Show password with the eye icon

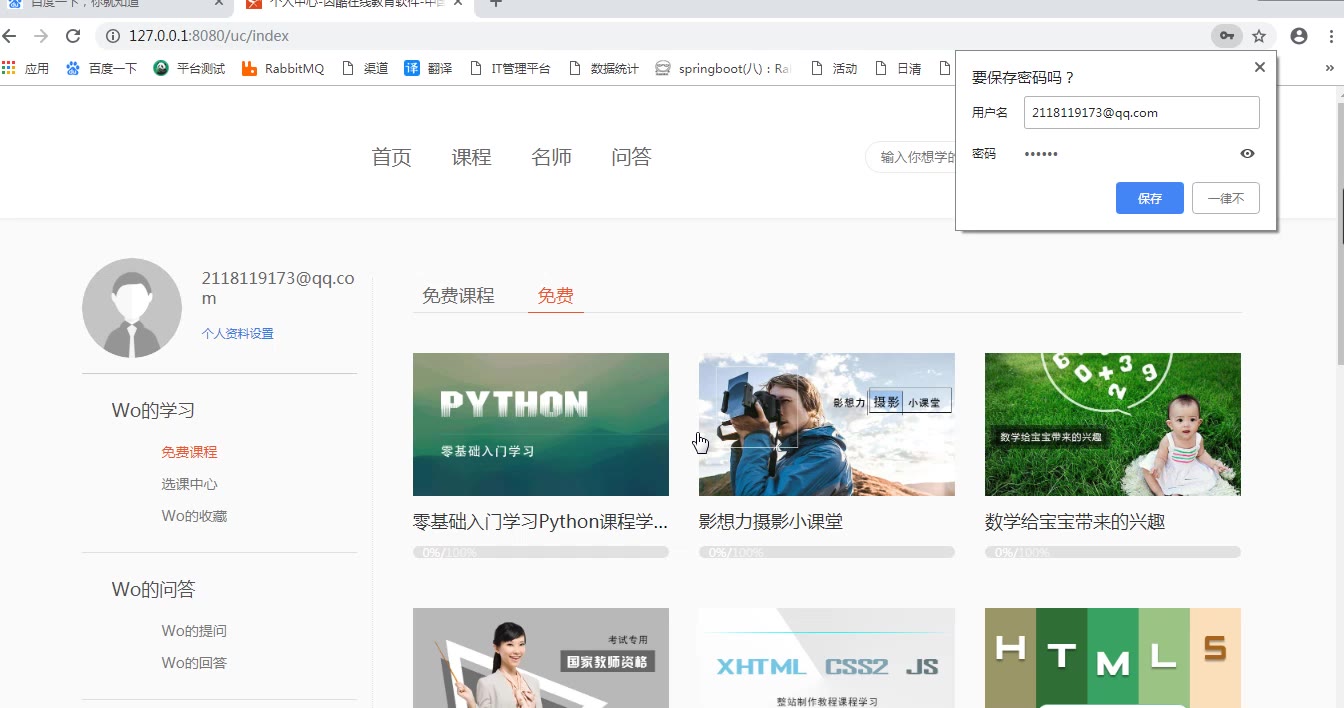pyautogui.click(x=1247, y=154)
